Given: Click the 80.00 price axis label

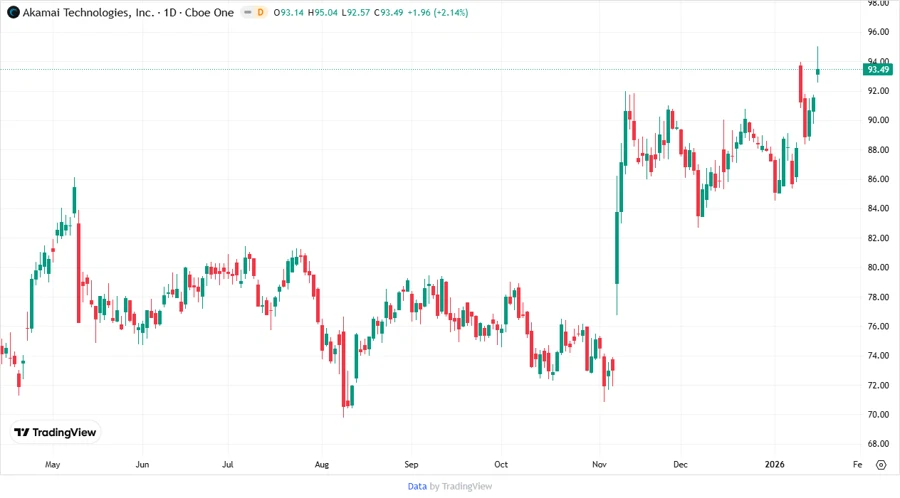Looking at the screenshot, I should click(878, 267).
